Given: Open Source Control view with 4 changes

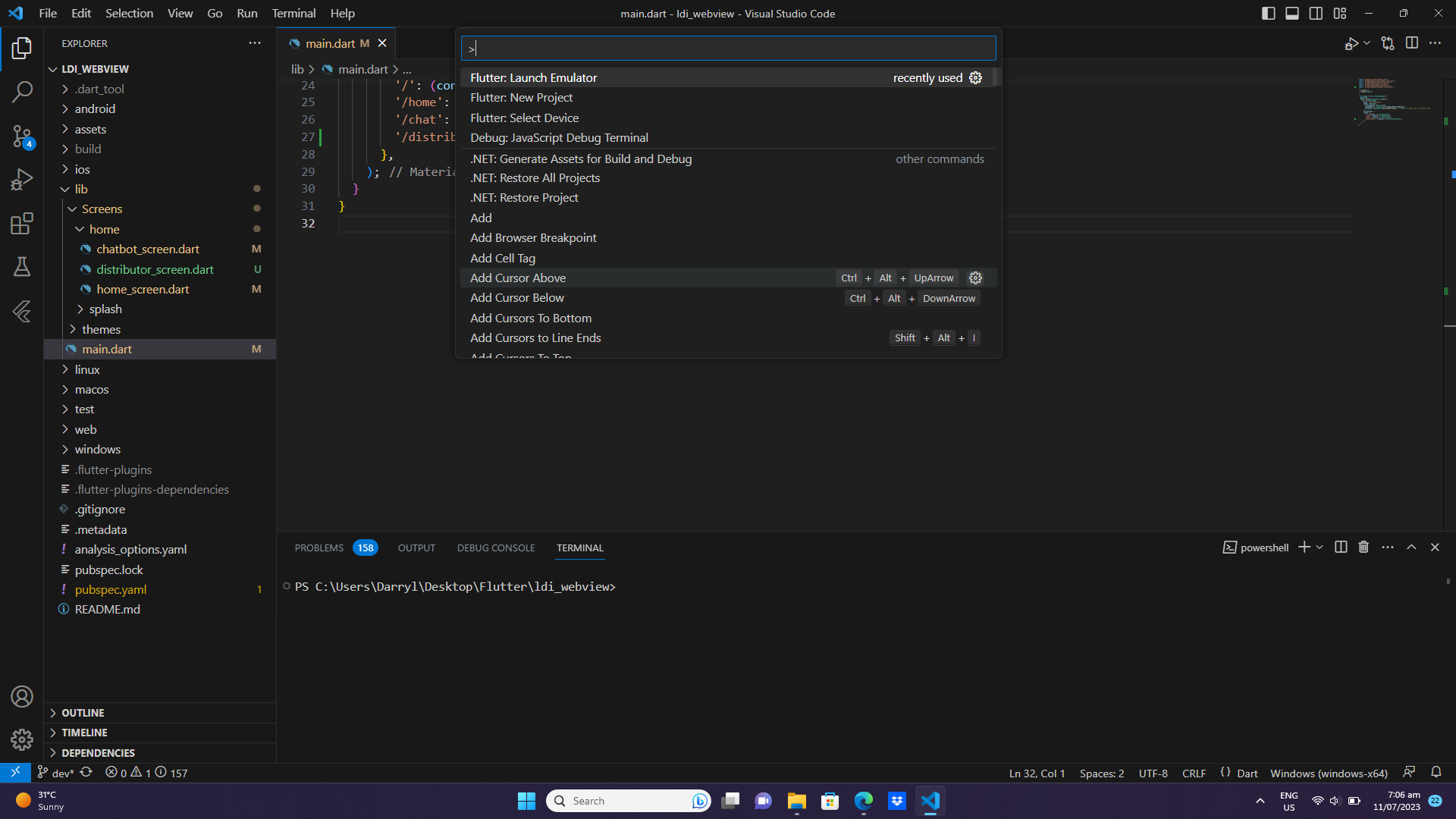Looking at the screenshot, I should [22, 136].
